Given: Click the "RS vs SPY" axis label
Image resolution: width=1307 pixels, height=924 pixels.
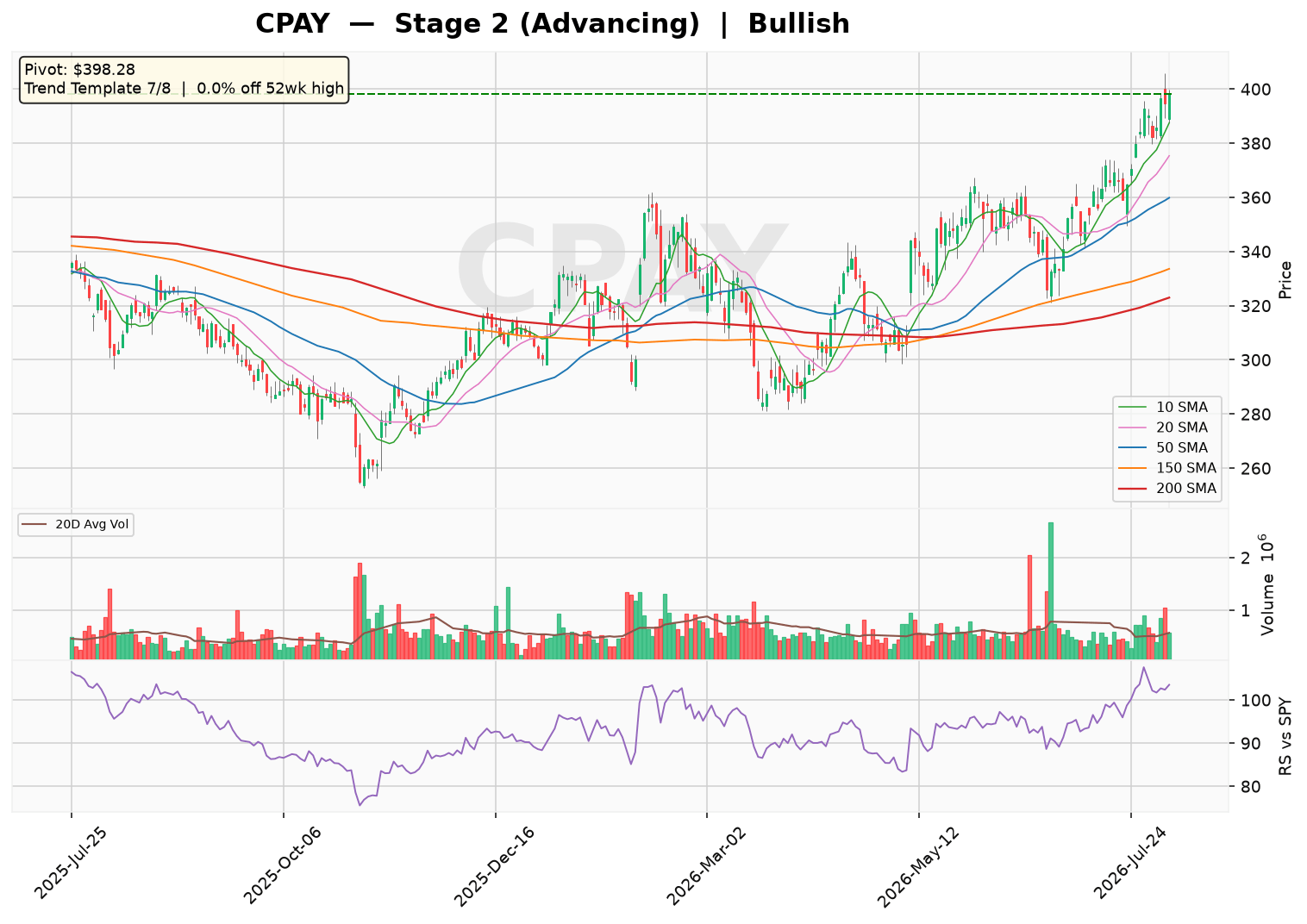Looking at the screenshot, I should pos(1285,735).
